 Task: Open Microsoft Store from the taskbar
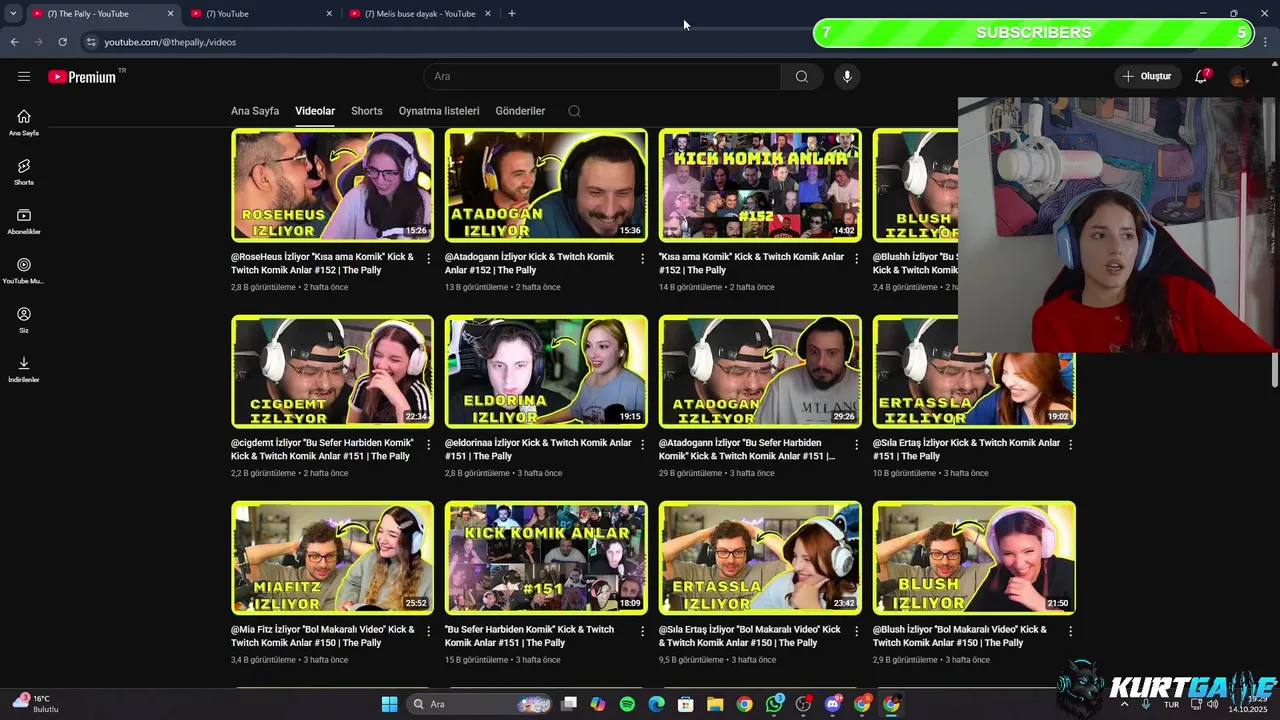pos(686,704)
